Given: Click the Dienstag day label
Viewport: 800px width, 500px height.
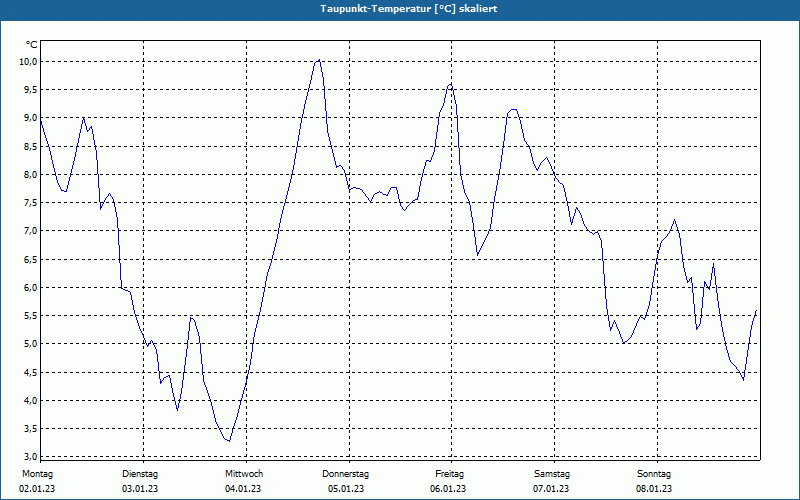Looking at the screenshot, I should (x=140, y=474).
